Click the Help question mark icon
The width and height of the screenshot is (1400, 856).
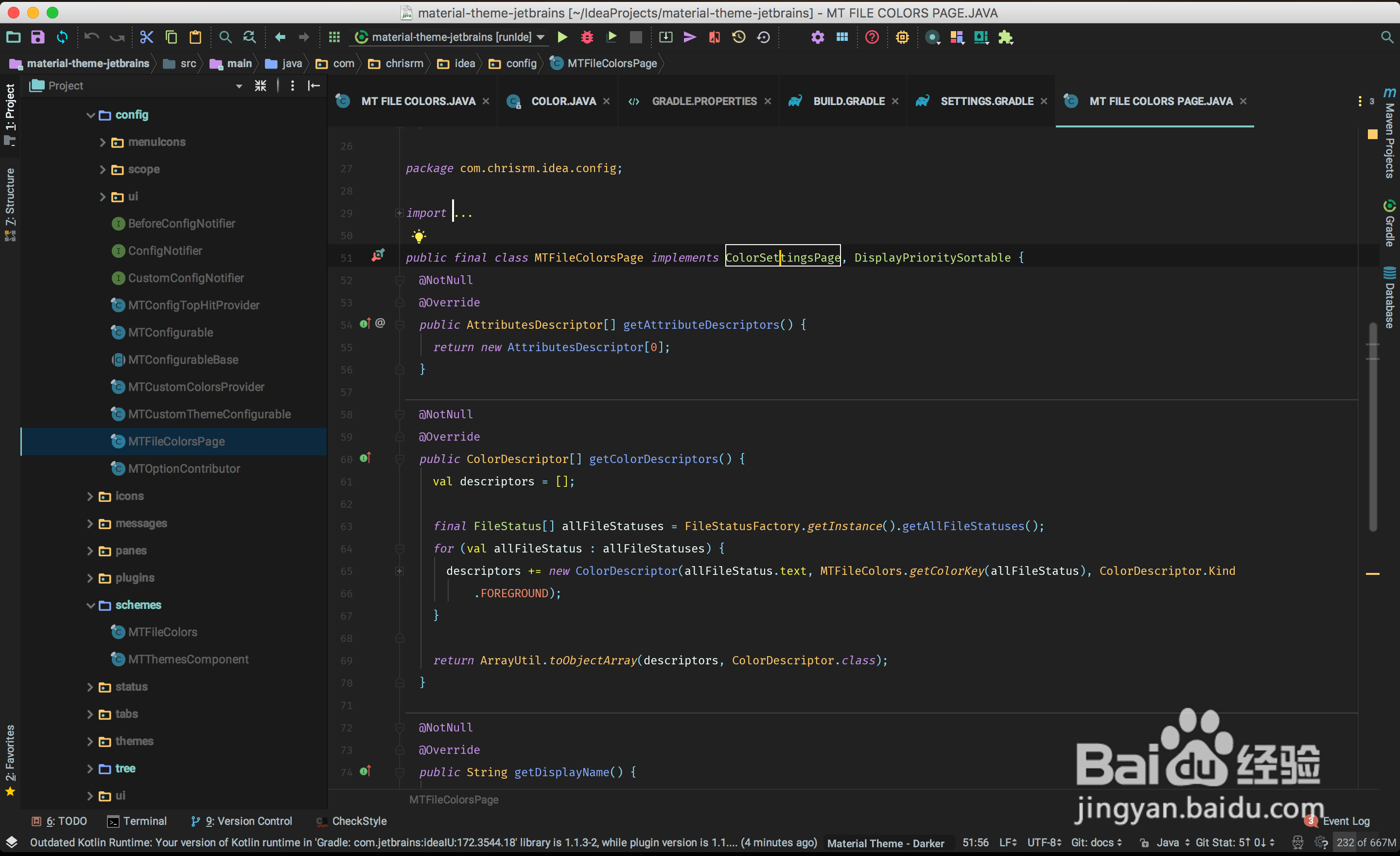click(x=872, y=37)
